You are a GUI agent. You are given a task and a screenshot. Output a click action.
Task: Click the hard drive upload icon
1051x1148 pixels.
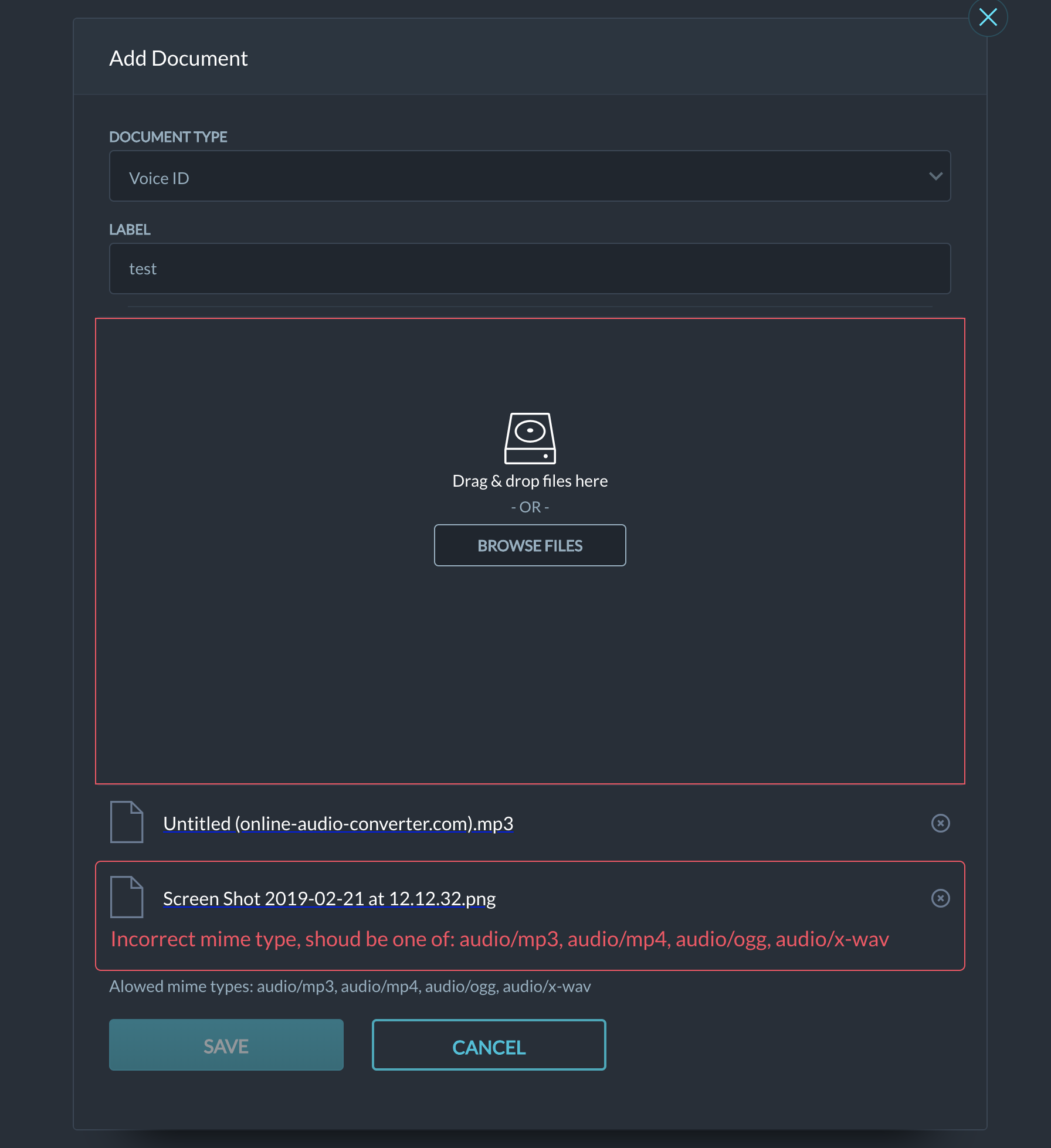click(530, 439)
